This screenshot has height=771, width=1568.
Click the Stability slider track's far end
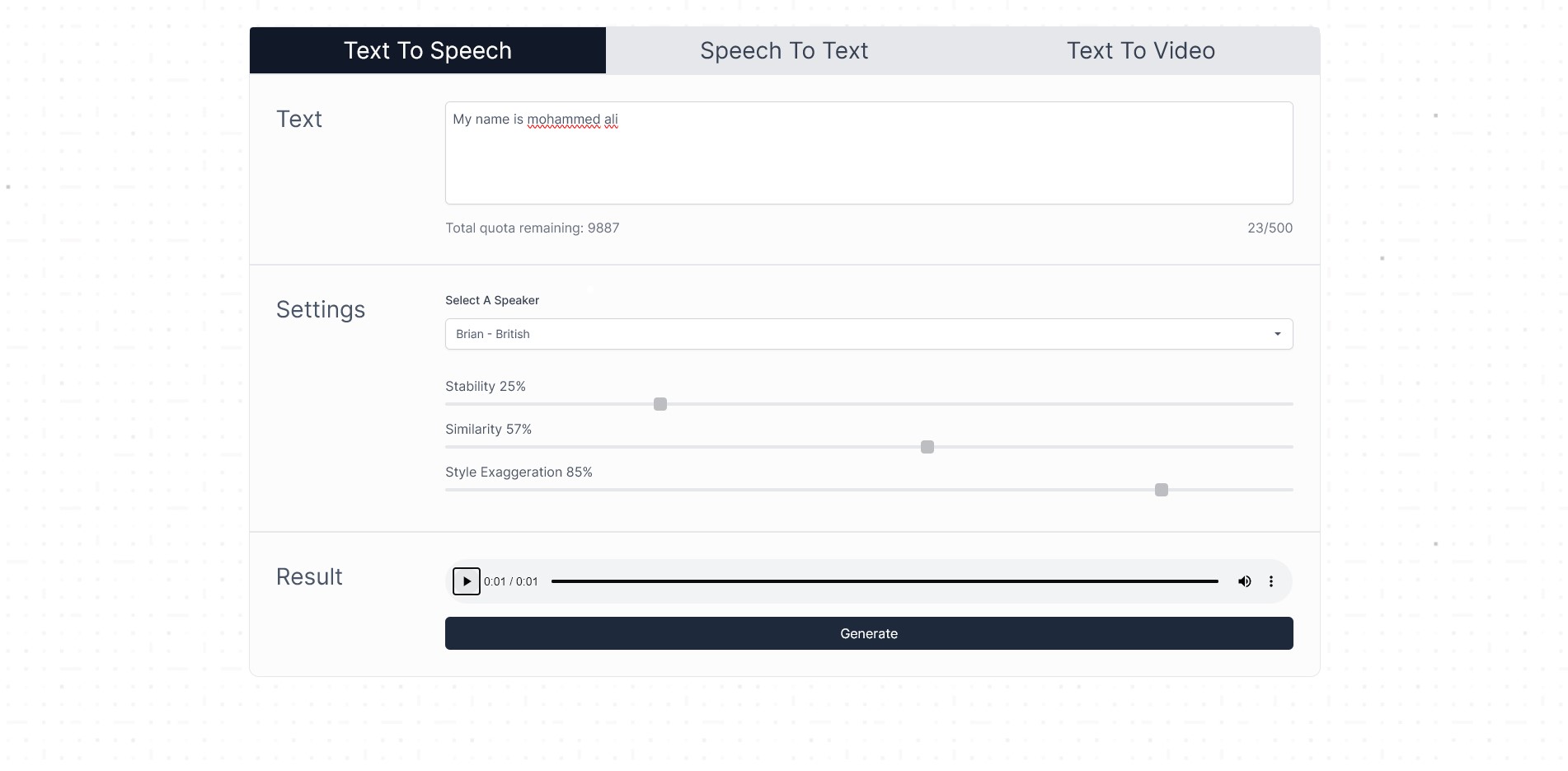point(1289,404)
